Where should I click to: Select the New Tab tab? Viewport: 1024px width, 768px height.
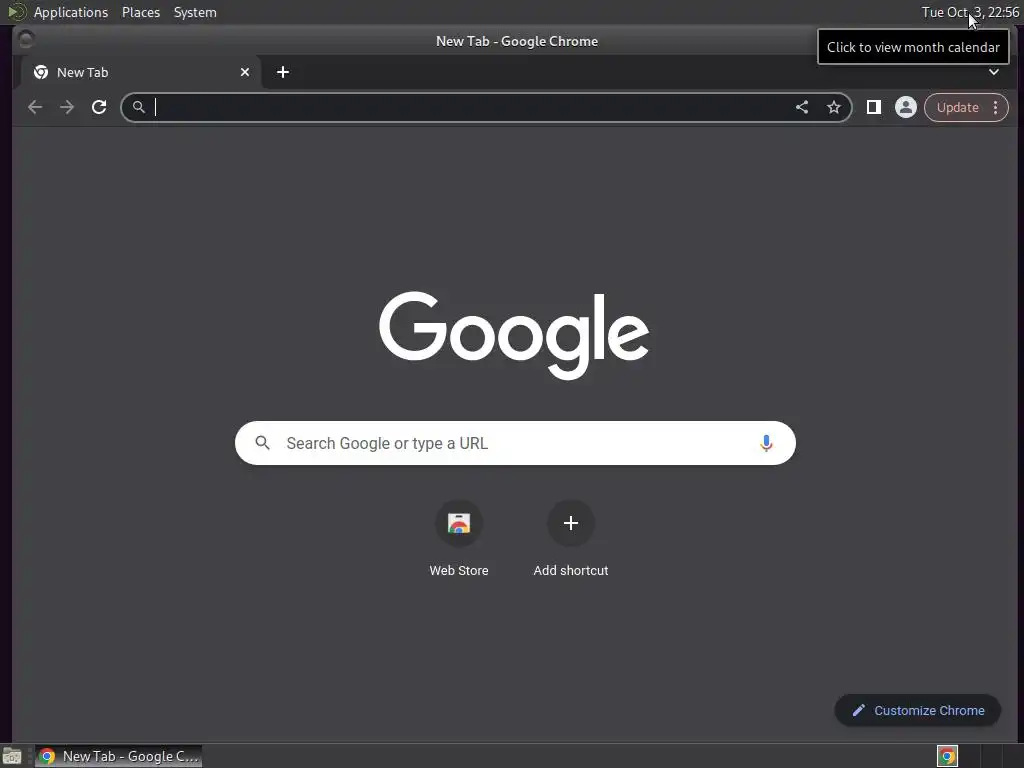[x=142, y=72]
